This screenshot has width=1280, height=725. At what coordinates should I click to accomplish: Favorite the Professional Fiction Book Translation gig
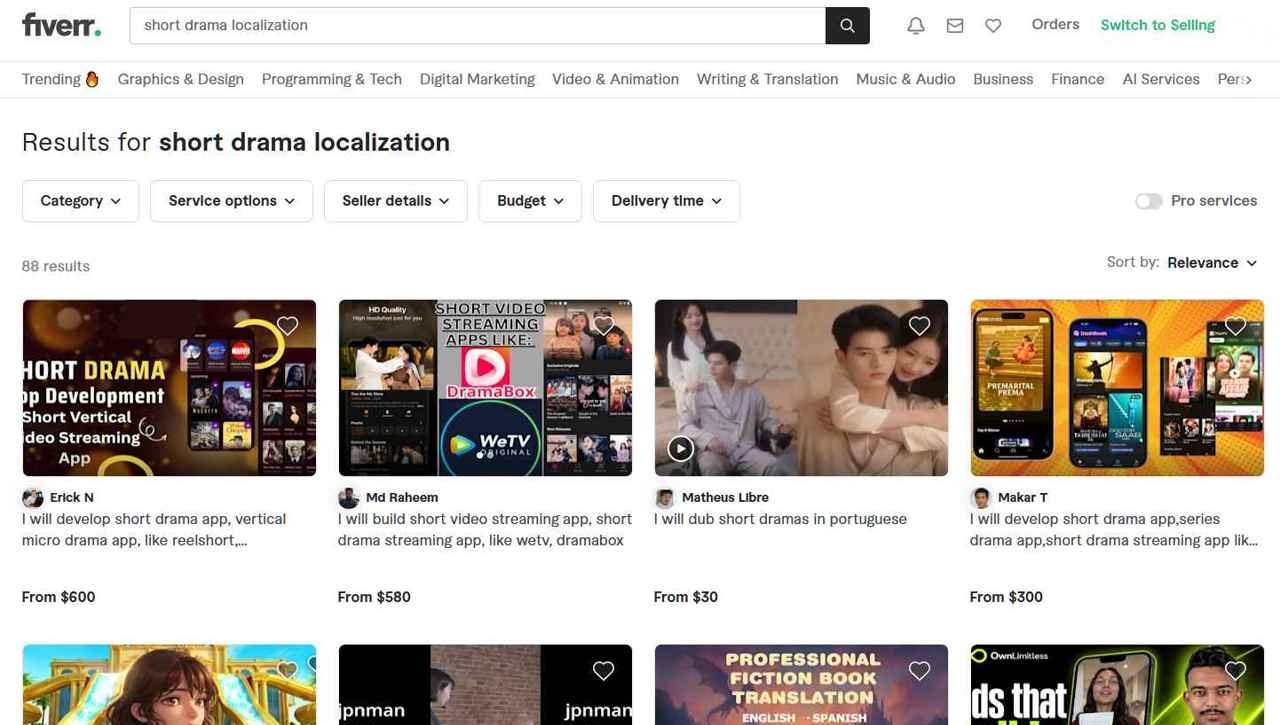tap(920, 670)
